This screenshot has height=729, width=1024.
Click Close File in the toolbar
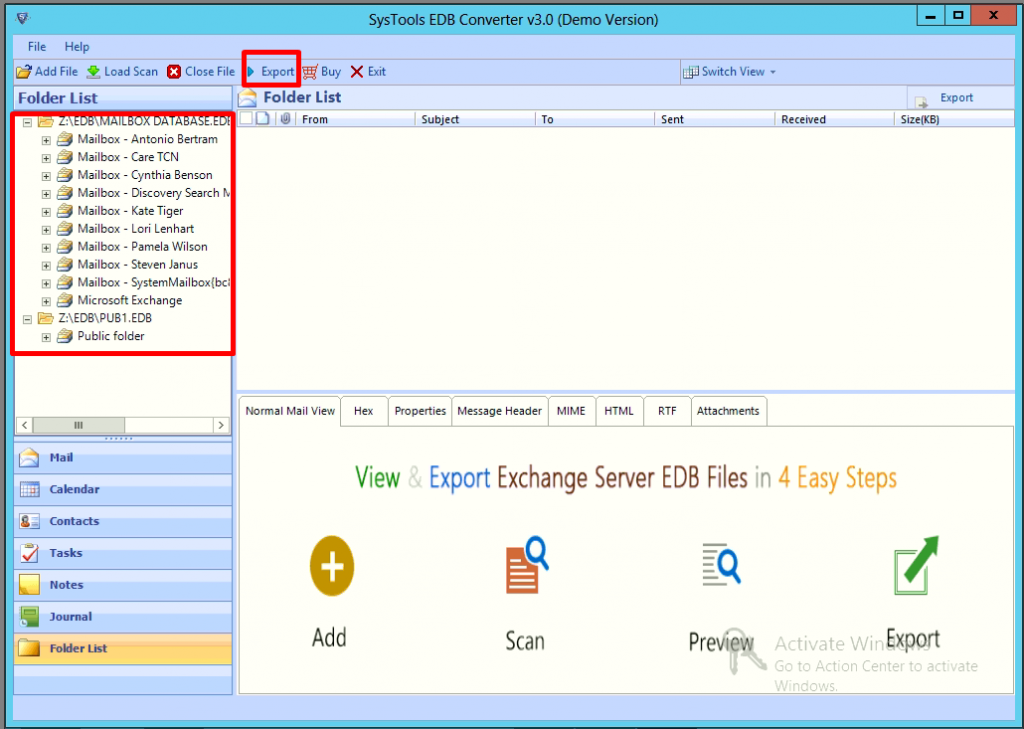click(201, 72)
